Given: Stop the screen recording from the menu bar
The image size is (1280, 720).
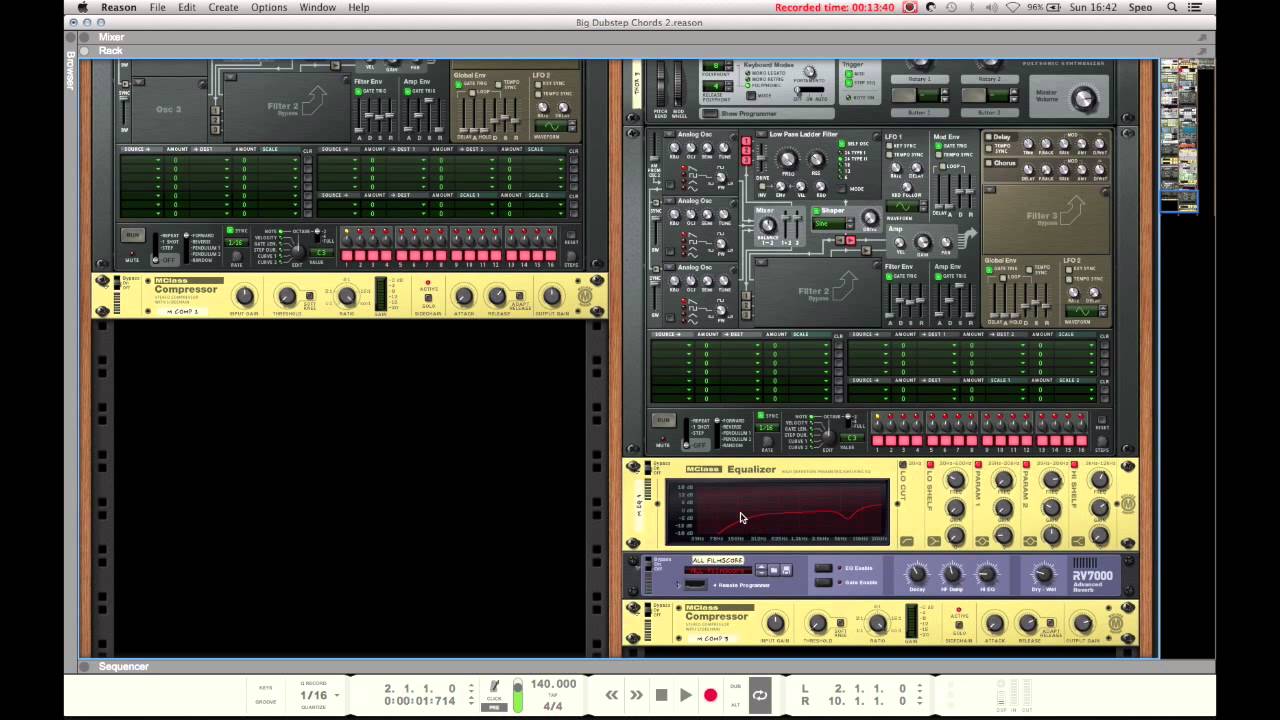Looking at the screenshot, I should [910, 7].
